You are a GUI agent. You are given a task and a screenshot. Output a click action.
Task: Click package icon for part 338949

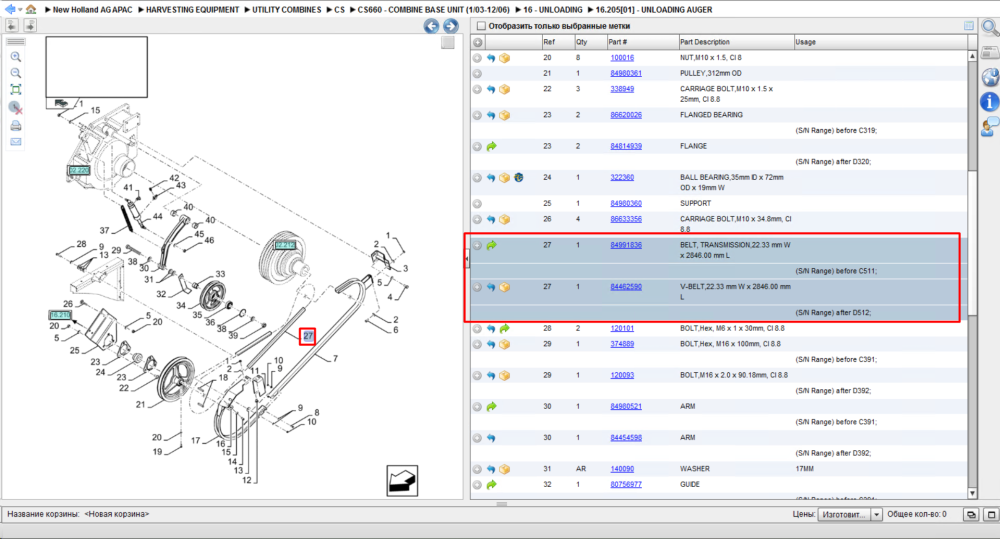coord(504,89)
